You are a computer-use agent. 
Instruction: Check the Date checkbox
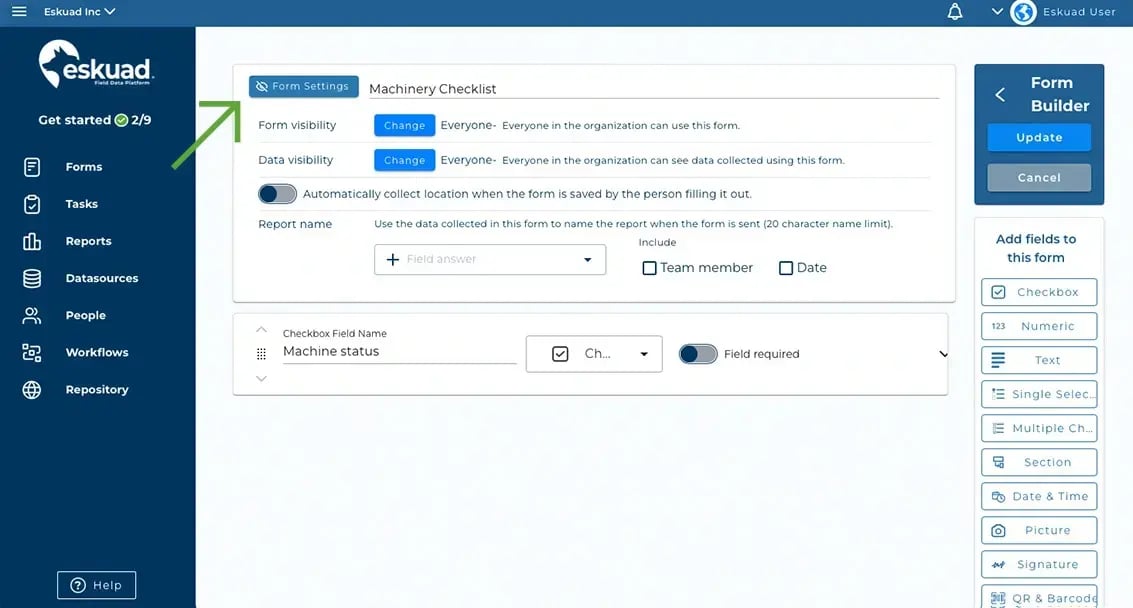[786, 268]
